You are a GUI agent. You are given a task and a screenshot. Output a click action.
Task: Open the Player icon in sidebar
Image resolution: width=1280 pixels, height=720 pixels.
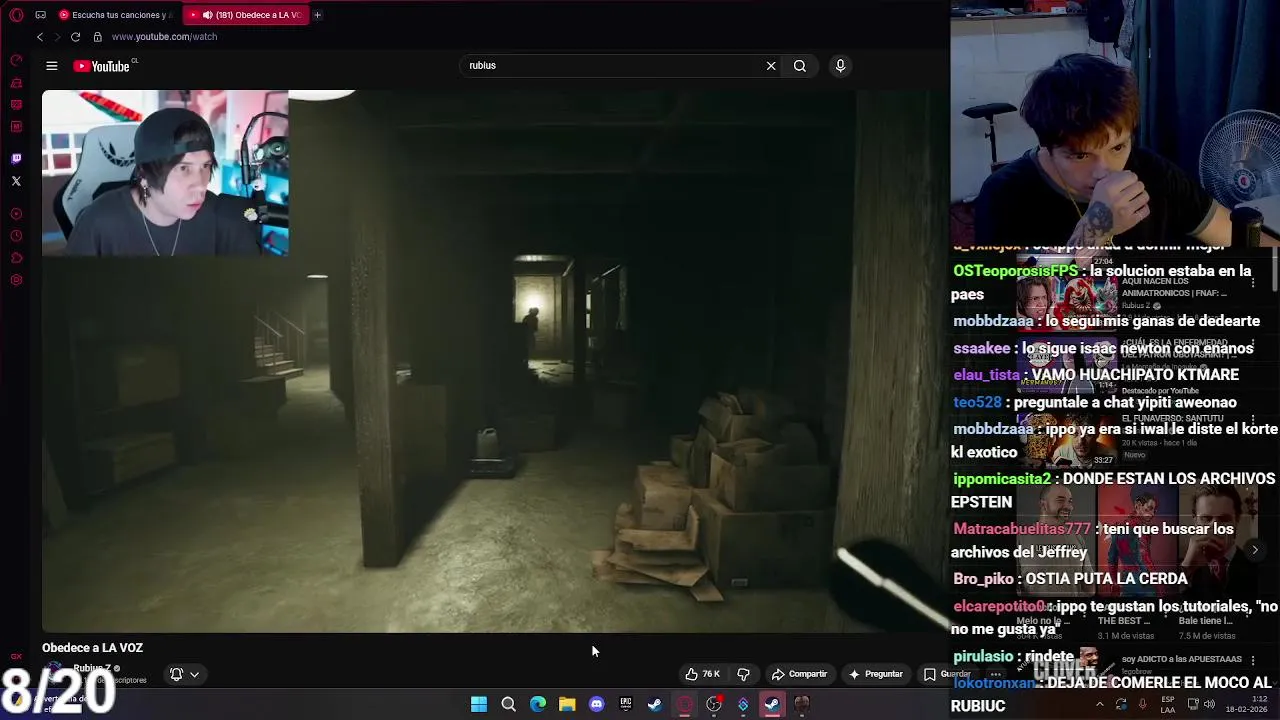16,214
